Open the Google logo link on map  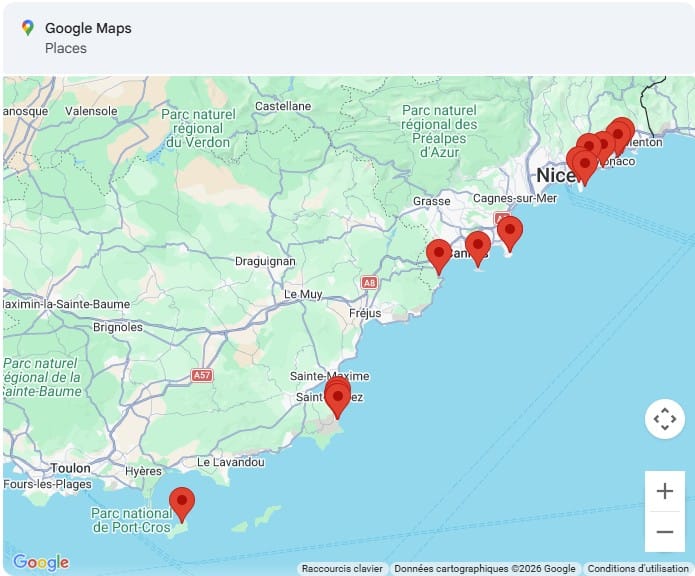(41, 562)
